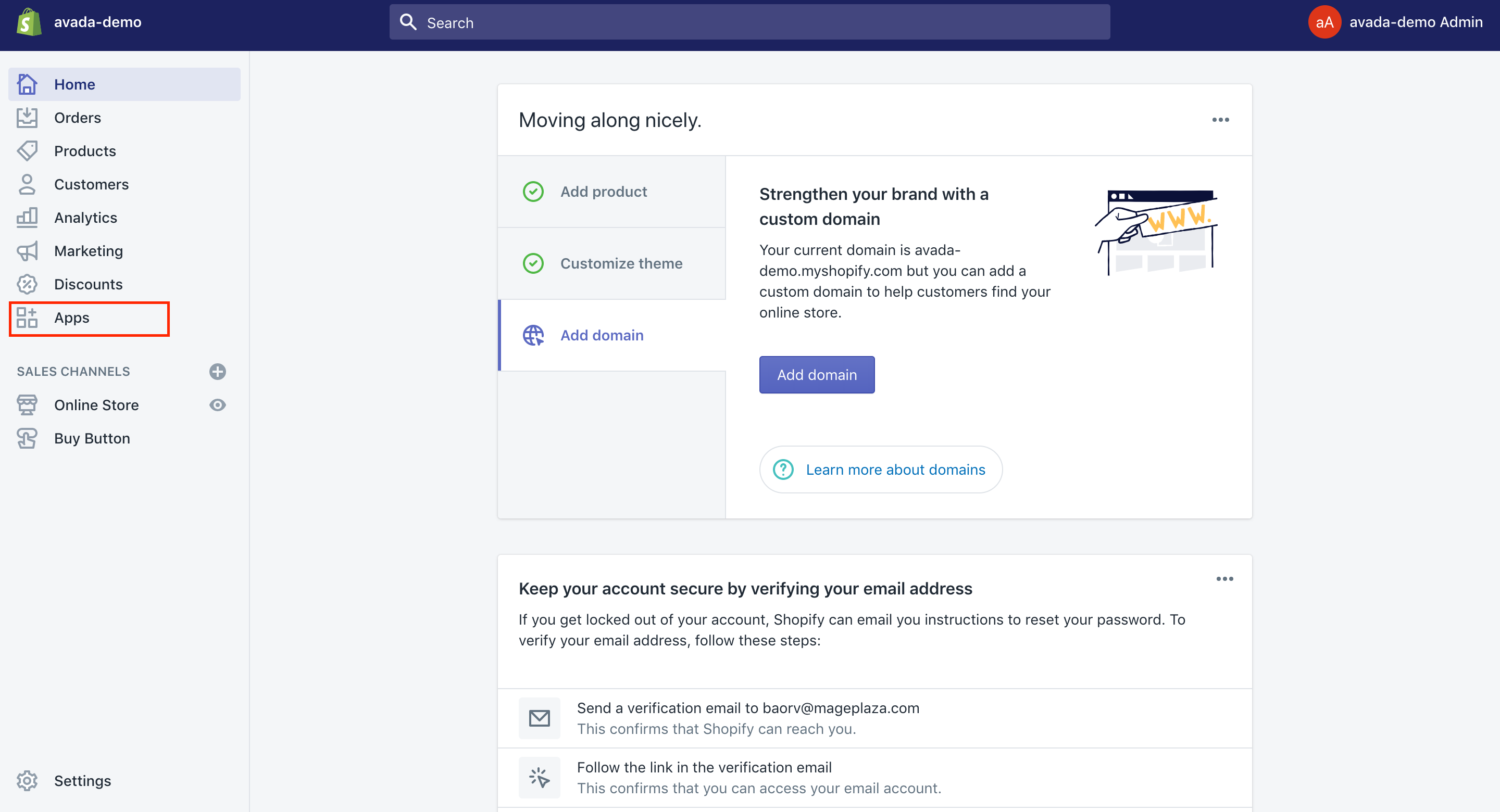This screenshot has width=1500, height=812.
Task: Click the Marketing megaphone icon
Action: click(27, 251)
